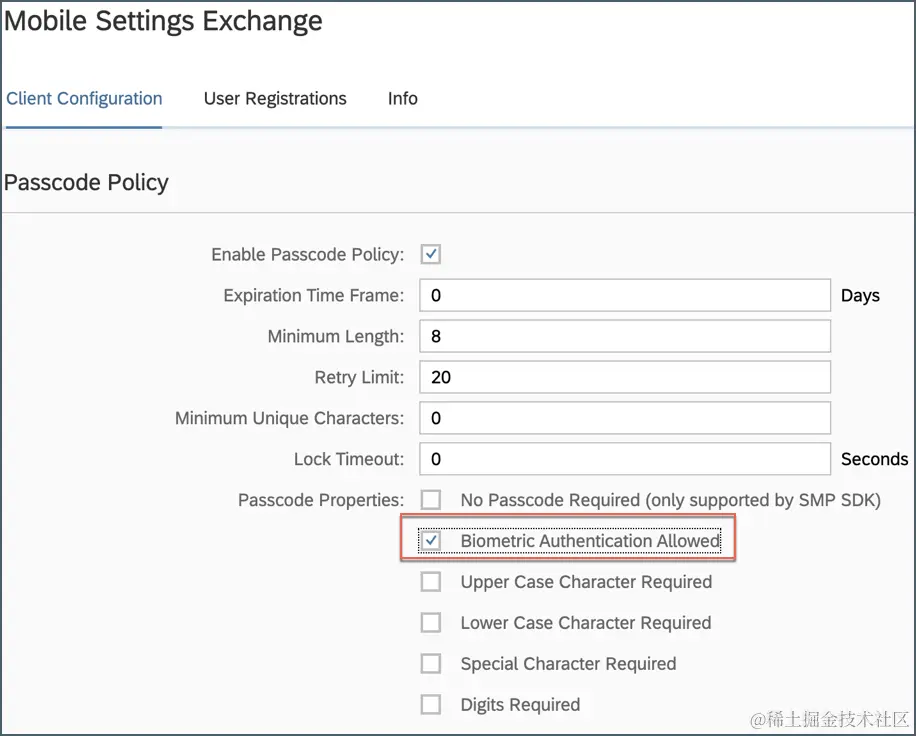Click the Digits Required label text
This screenshot has width=916, height=736.
pos(520,705)
